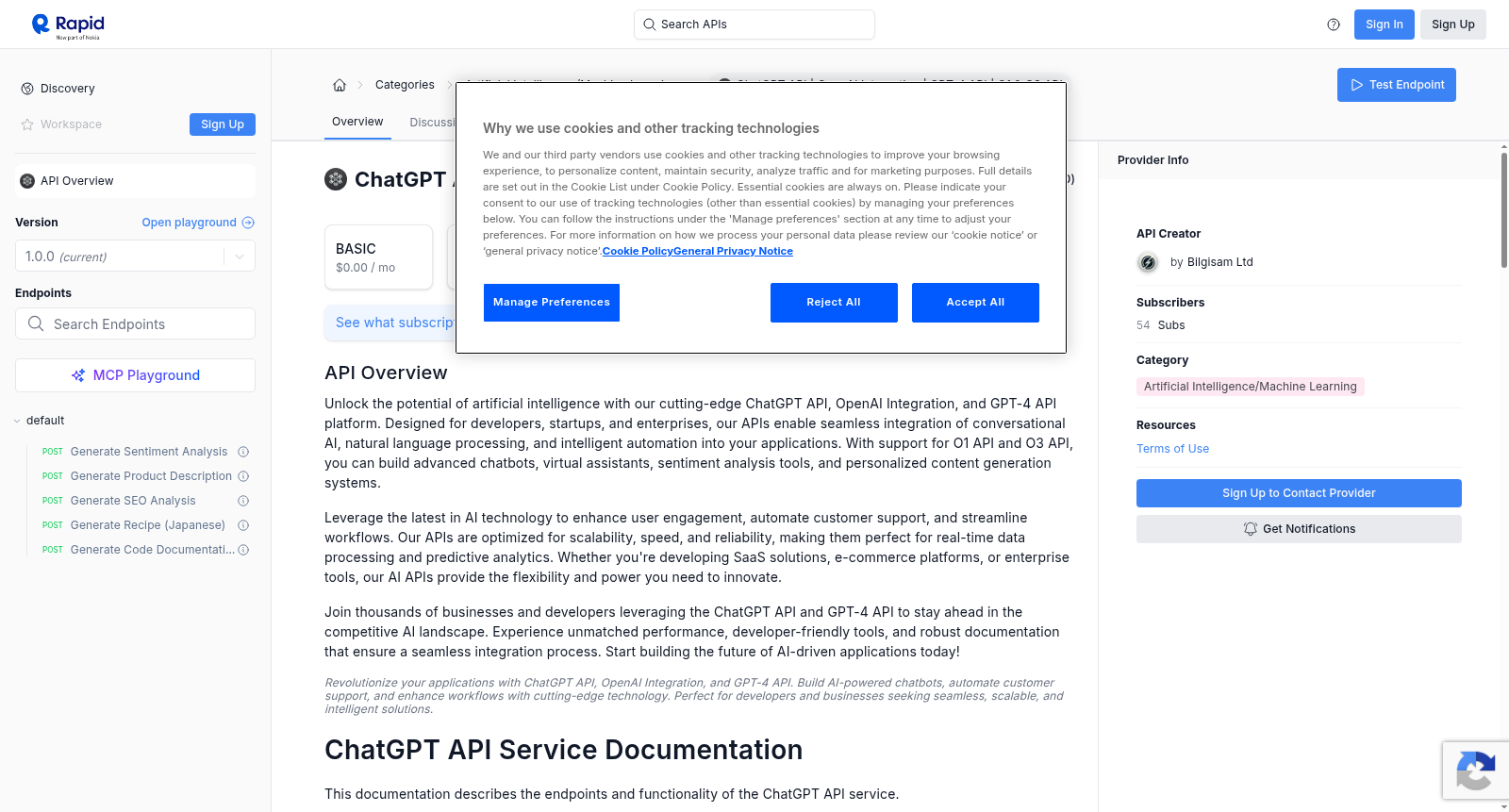Click the MCP Playground button
Image resolution: width=1509 pixels, height=812 pixels.
135,375
